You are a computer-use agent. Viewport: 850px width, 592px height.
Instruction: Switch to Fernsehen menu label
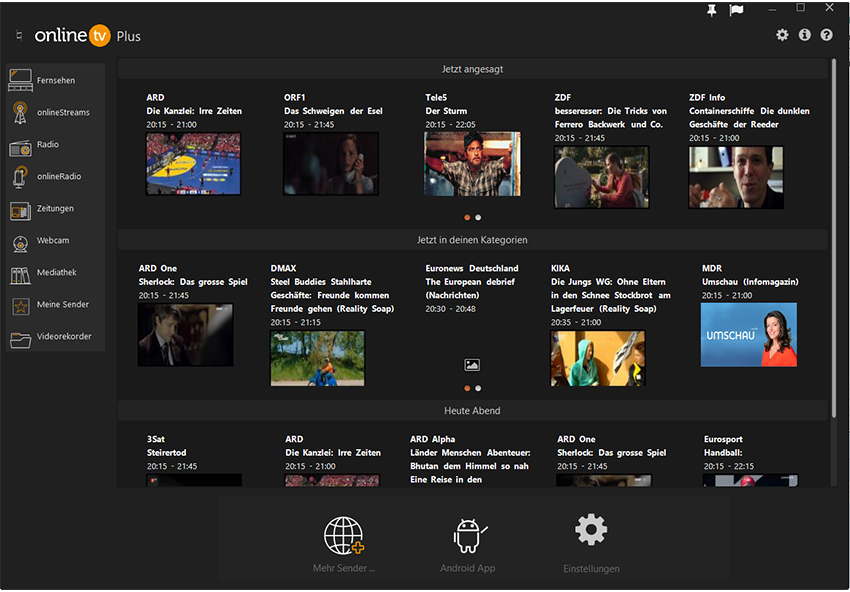(56, 80)
